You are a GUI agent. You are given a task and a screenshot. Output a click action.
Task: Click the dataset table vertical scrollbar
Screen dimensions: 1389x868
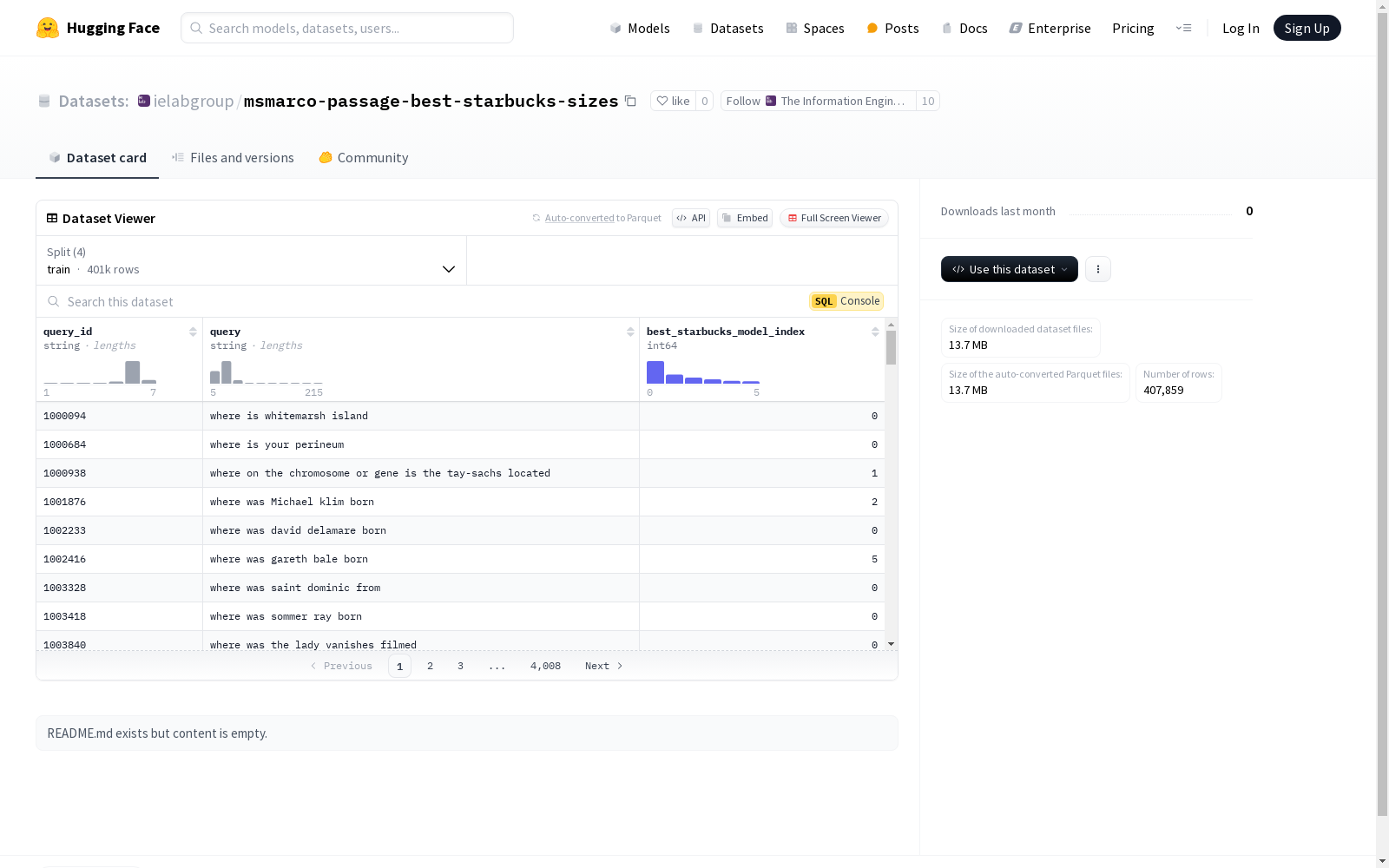pyautogui.click(x=891, y=348)
